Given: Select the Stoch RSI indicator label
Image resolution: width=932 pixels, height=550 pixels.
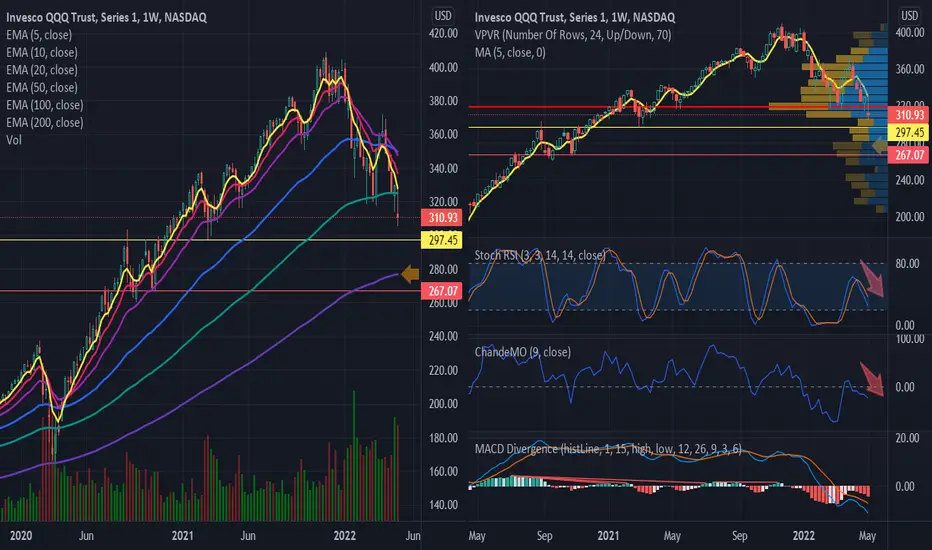Looking at the screenshot, I should [540, 255].
